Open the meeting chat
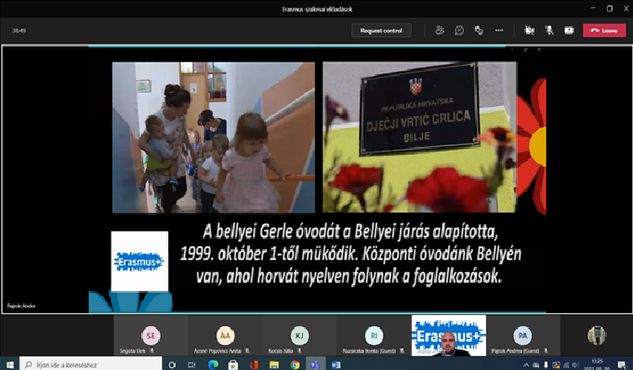The height and width of the screenshot is (370, 633). (459, 30)
